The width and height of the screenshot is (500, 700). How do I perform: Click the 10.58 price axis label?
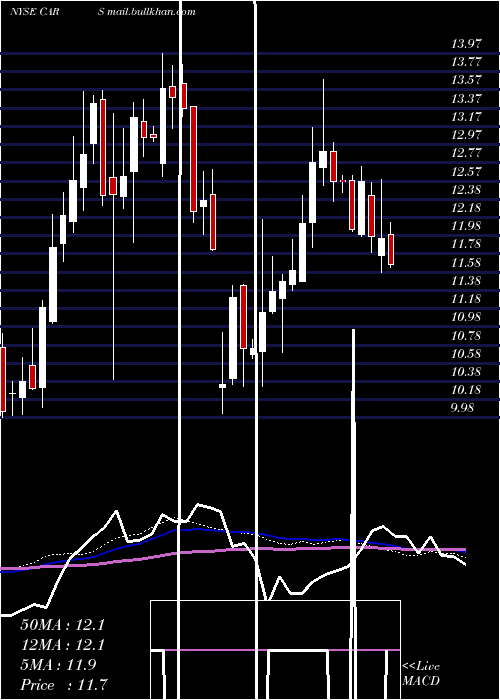(466, 354)
